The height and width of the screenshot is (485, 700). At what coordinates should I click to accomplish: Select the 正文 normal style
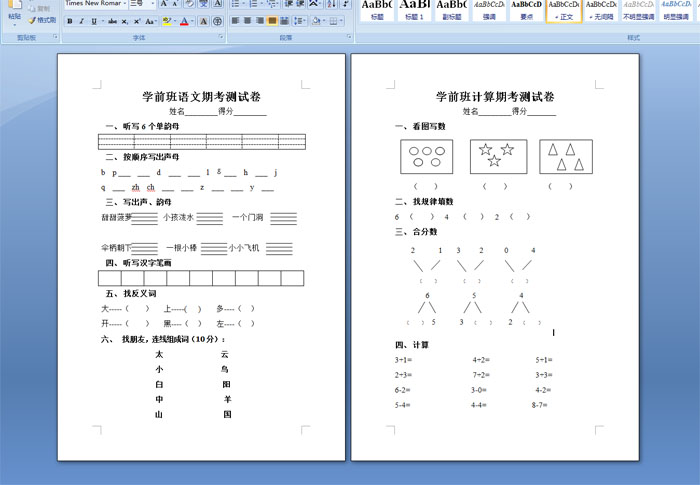(x=564, y=11)
